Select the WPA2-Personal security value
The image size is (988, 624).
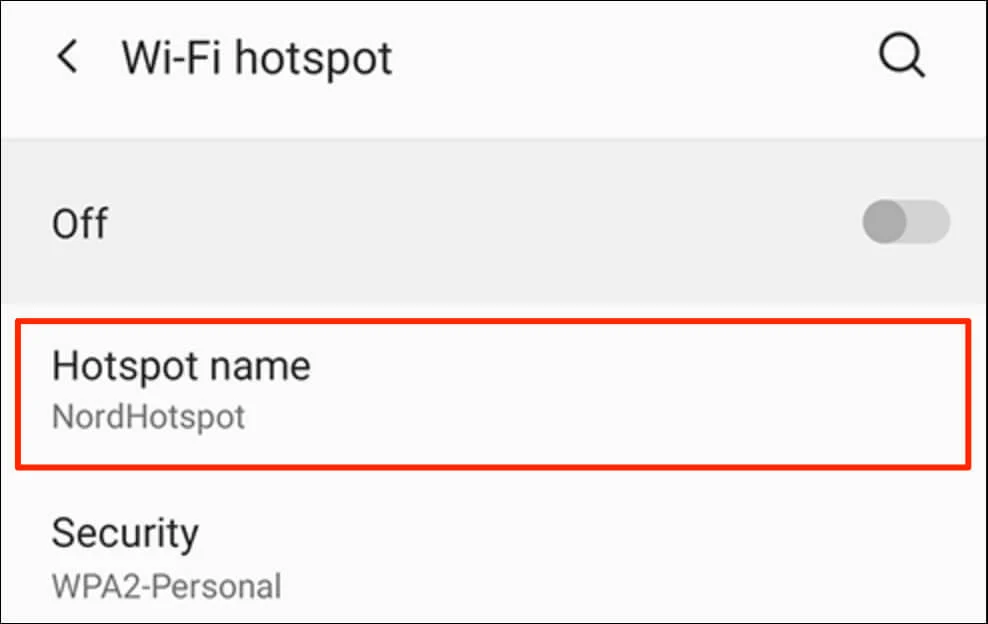pos(166,585)
